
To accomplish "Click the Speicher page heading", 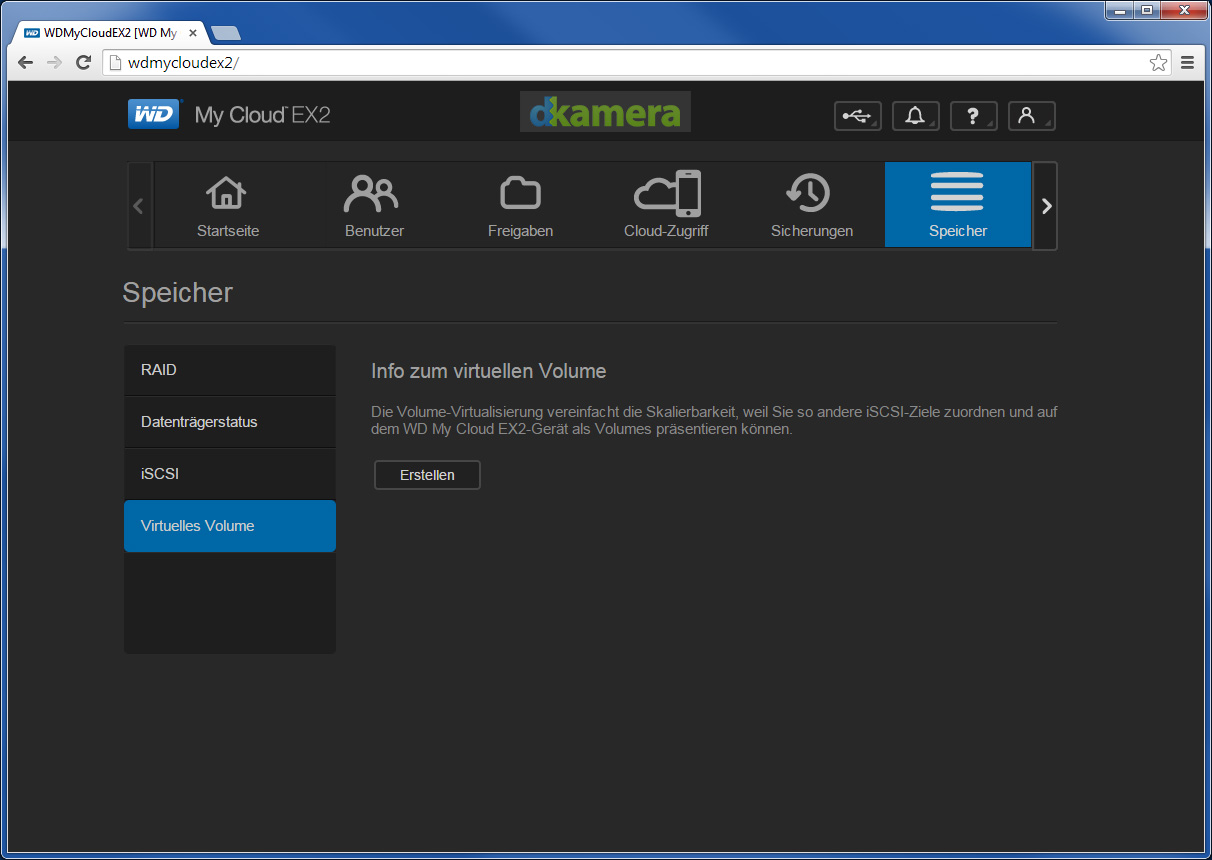I will 178,293.
